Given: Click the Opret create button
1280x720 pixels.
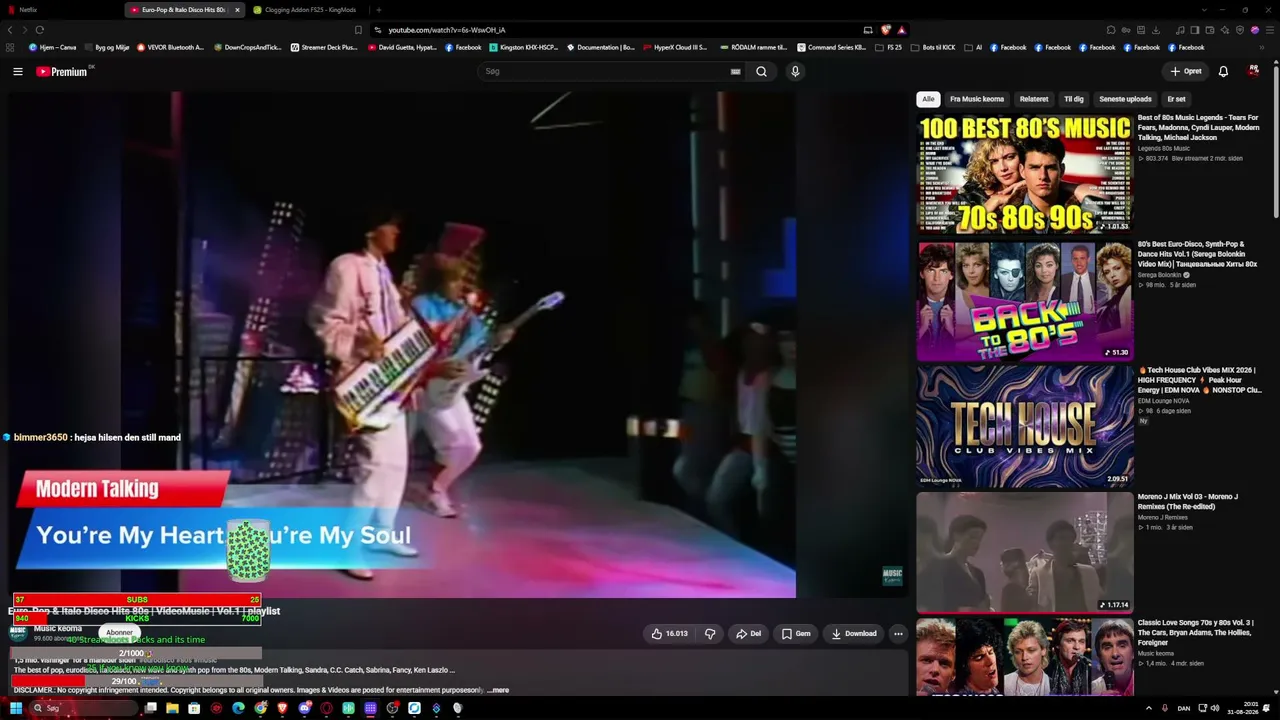Looking at the screenshot, I should point(1186,71).
